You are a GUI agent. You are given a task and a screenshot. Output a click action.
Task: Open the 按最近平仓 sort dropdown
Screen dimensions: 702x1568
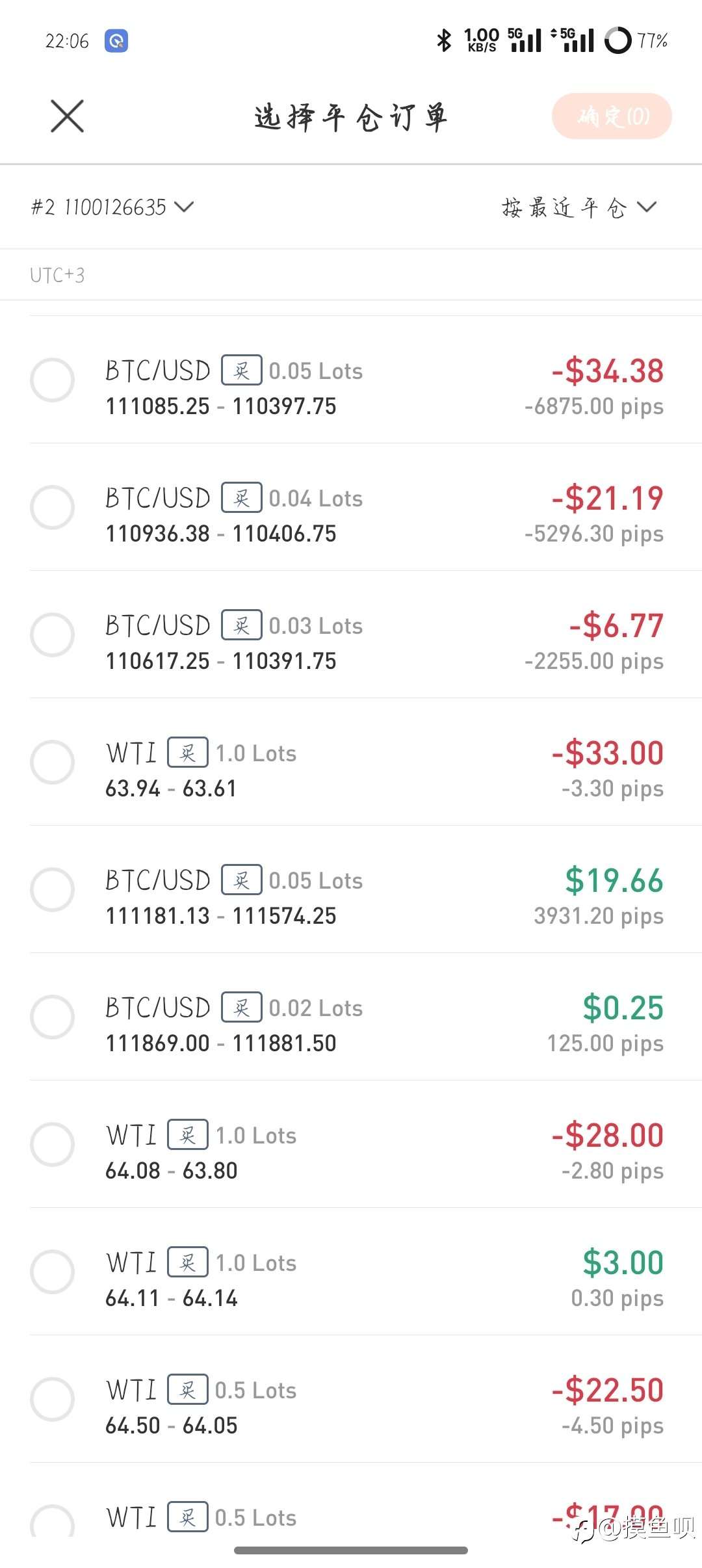pos(578,207)
